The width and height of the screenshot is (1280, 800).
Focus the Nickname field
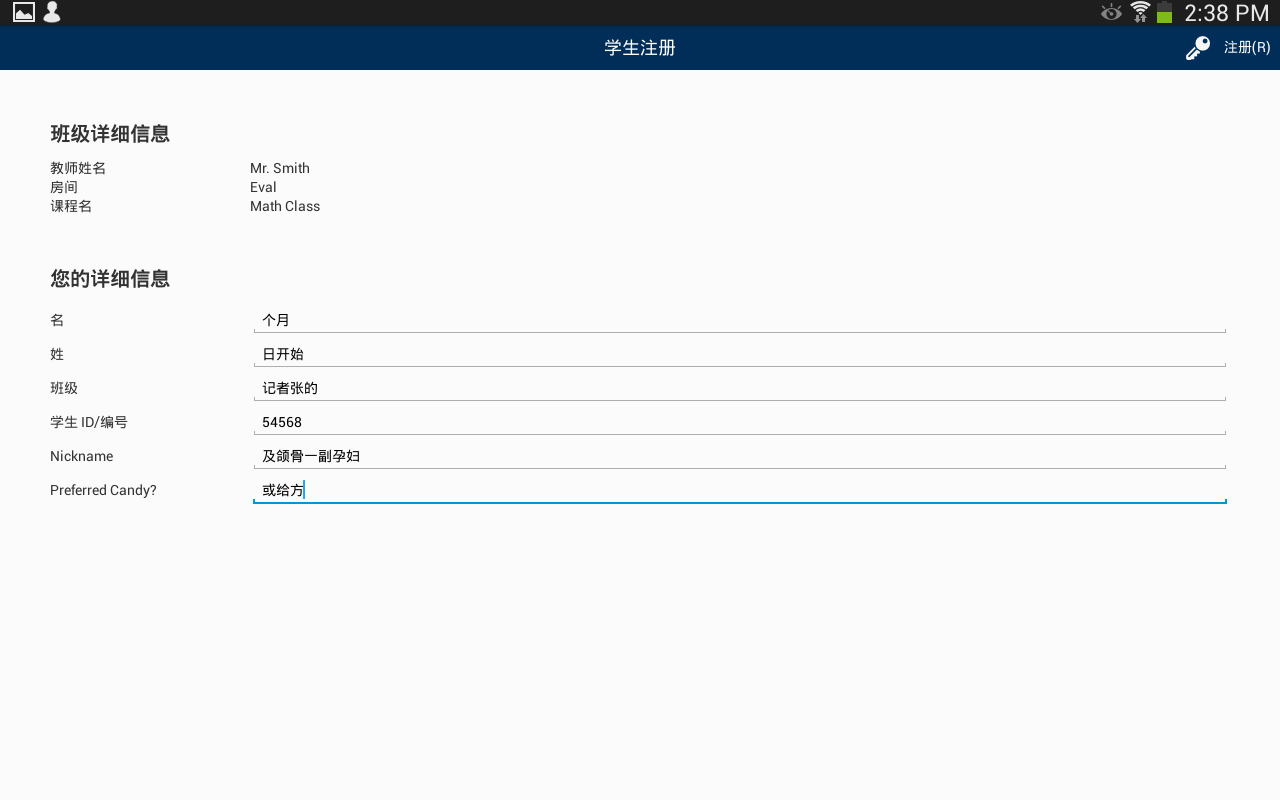(740, 456)
